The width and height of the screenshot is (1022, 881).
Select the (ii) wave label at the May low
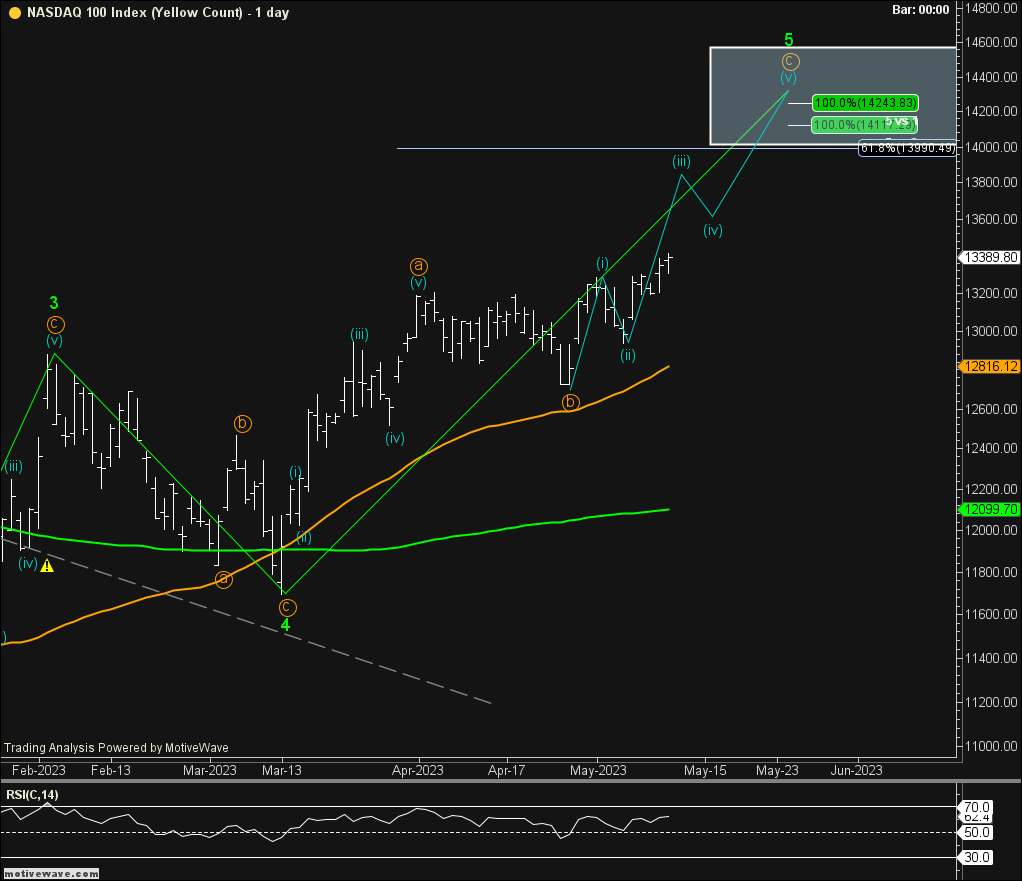coord(628,355)
